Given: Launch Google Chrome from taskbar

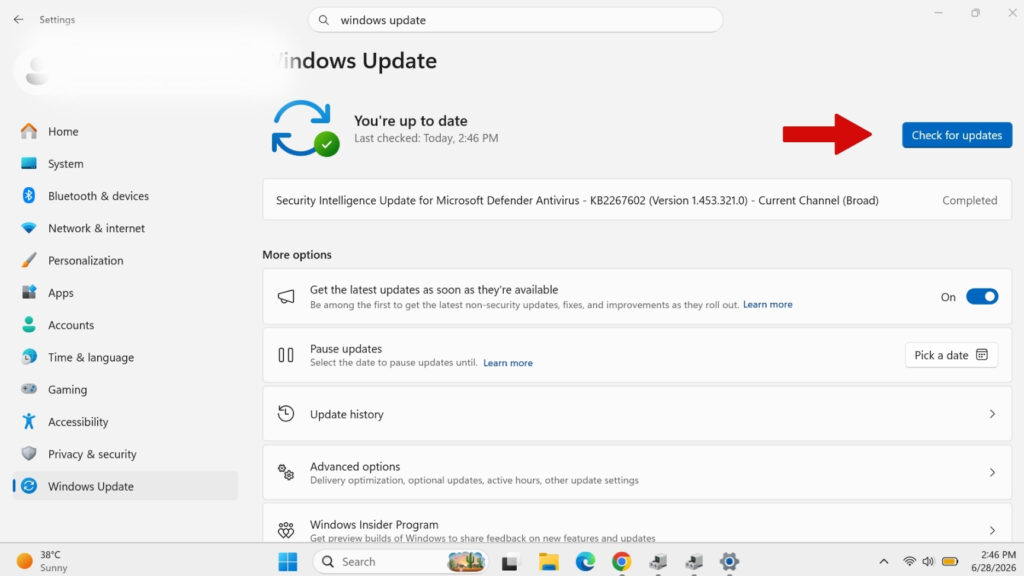Looking at the screenshot, I should 622,562.
